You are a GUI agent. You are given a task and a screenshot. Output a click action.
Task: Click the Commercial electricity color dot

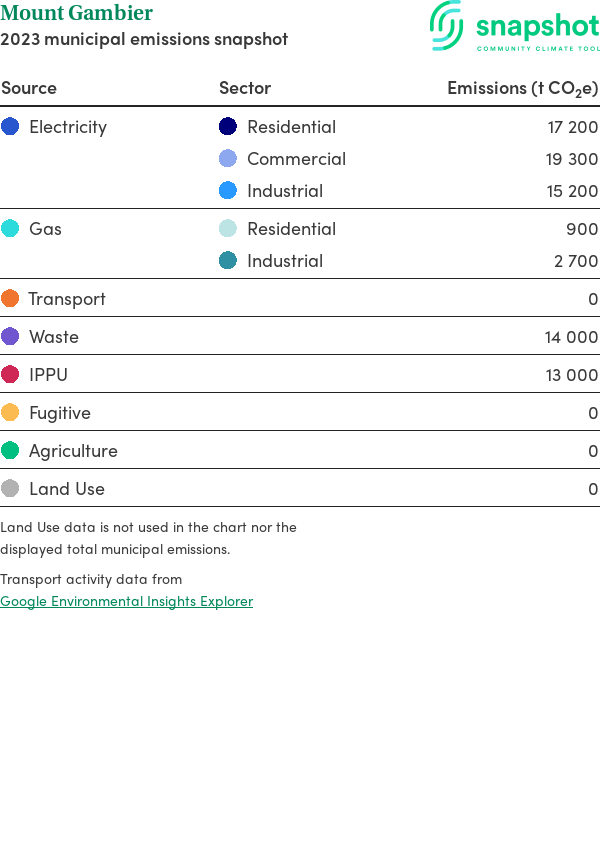tap(228, 159)
